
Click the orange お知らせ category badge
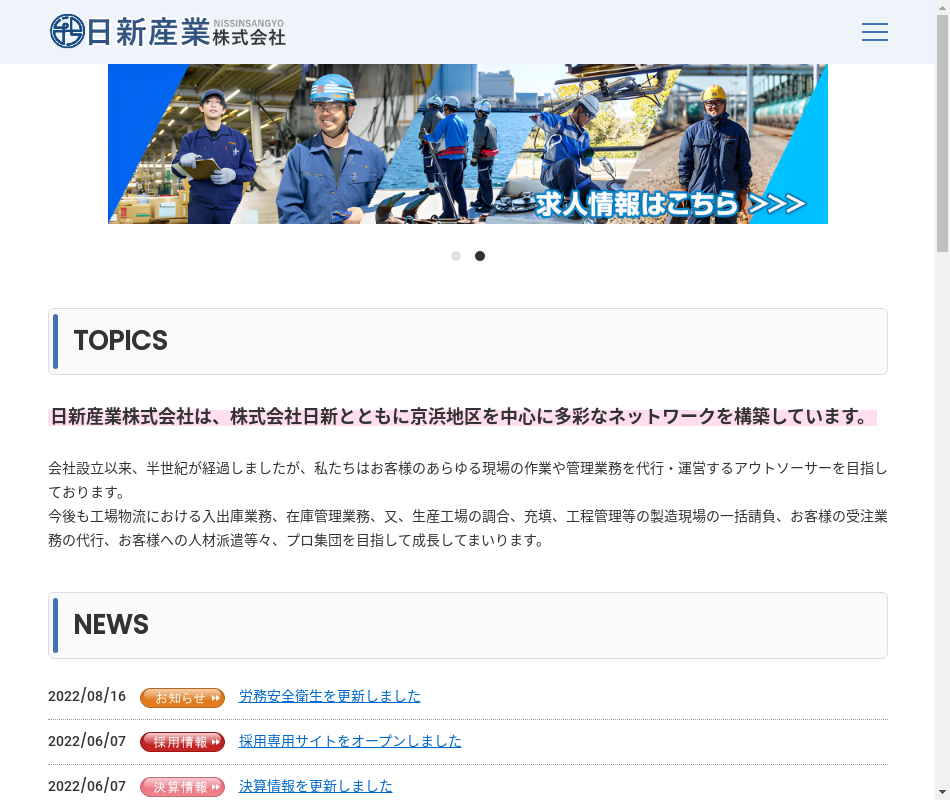tap(182, 698)
